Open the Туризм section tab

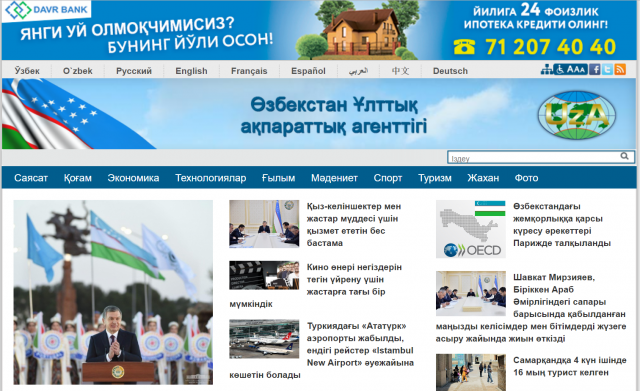click(435, 178)
